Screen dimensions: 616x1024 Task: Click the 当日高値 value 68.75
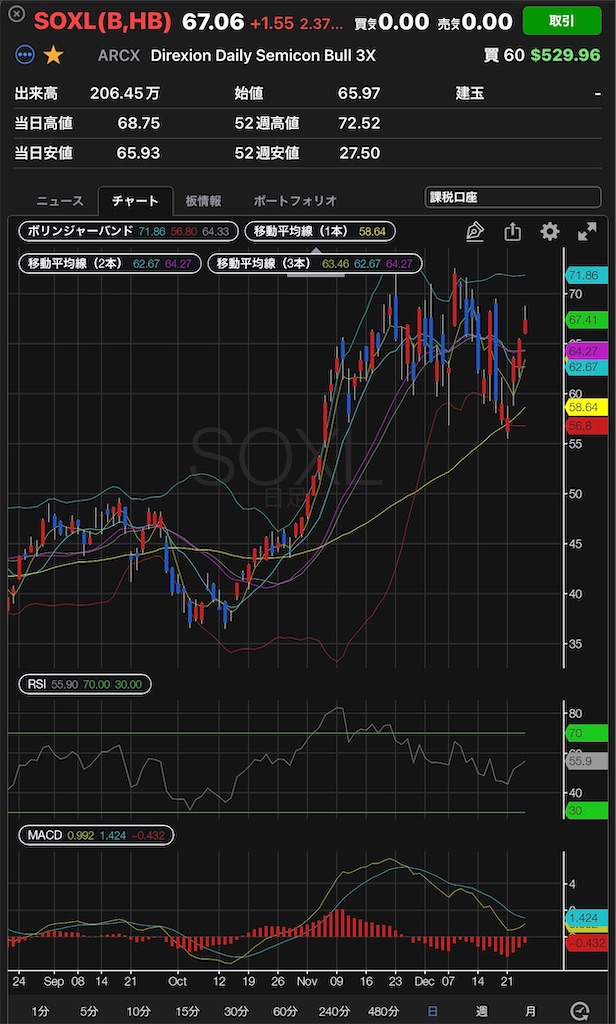(x=138, y=123)
